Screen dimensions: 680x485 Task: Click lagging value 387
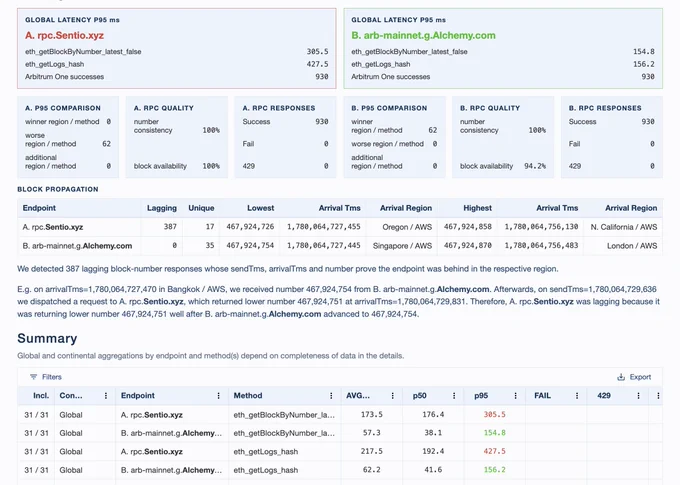[170, 227]
